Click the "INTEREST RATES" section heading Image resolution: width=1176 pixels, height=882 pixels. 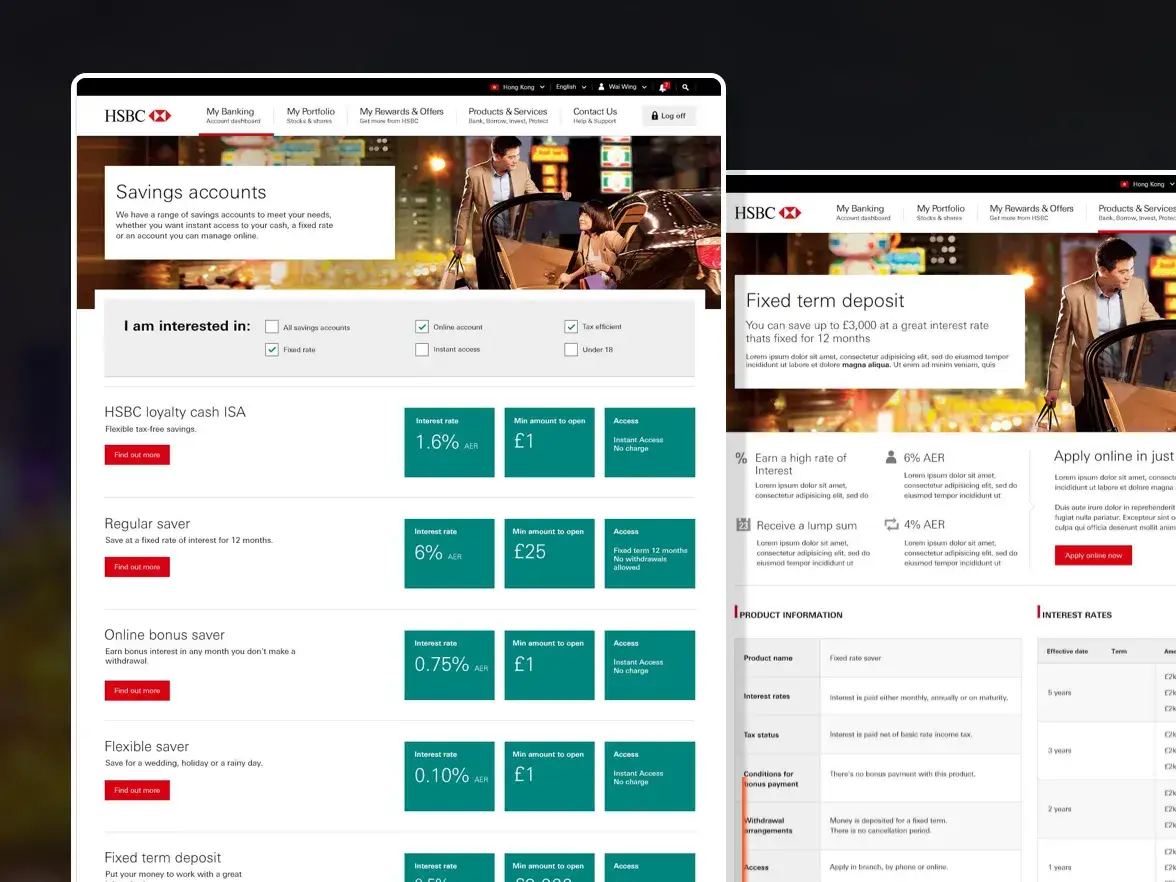pos(1076,615)
